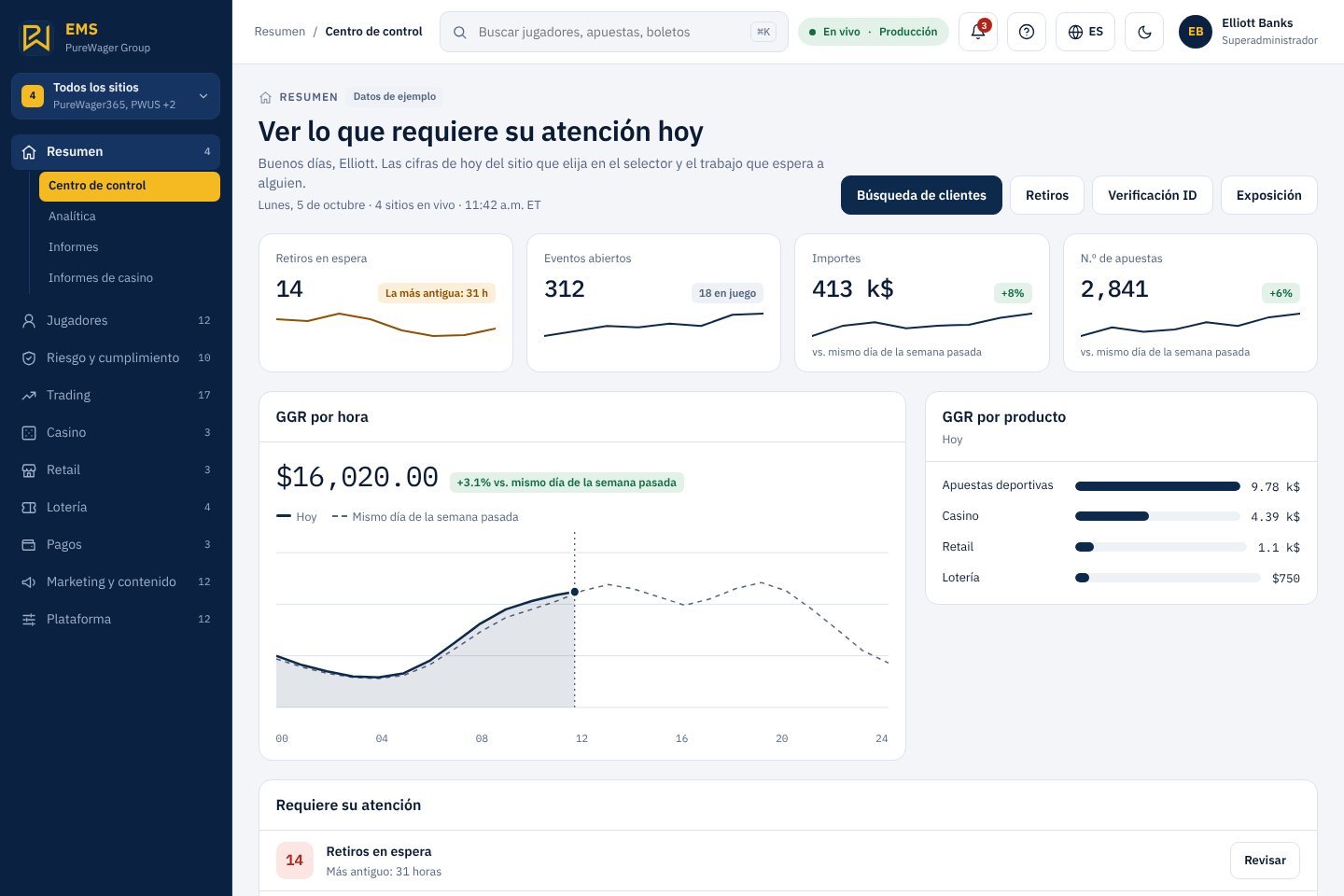Toggle dark mode with moon icon
Viewport: 1344px width, 896px height.
pos(1144,32)
